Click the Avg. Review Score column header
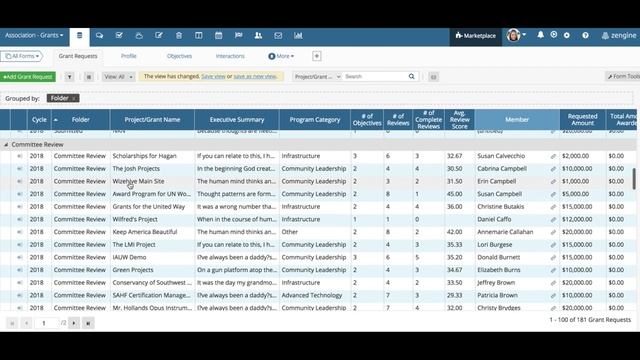The width and height of the screenshot is (640, 360). pyautogui.click(x=460, y=120)
